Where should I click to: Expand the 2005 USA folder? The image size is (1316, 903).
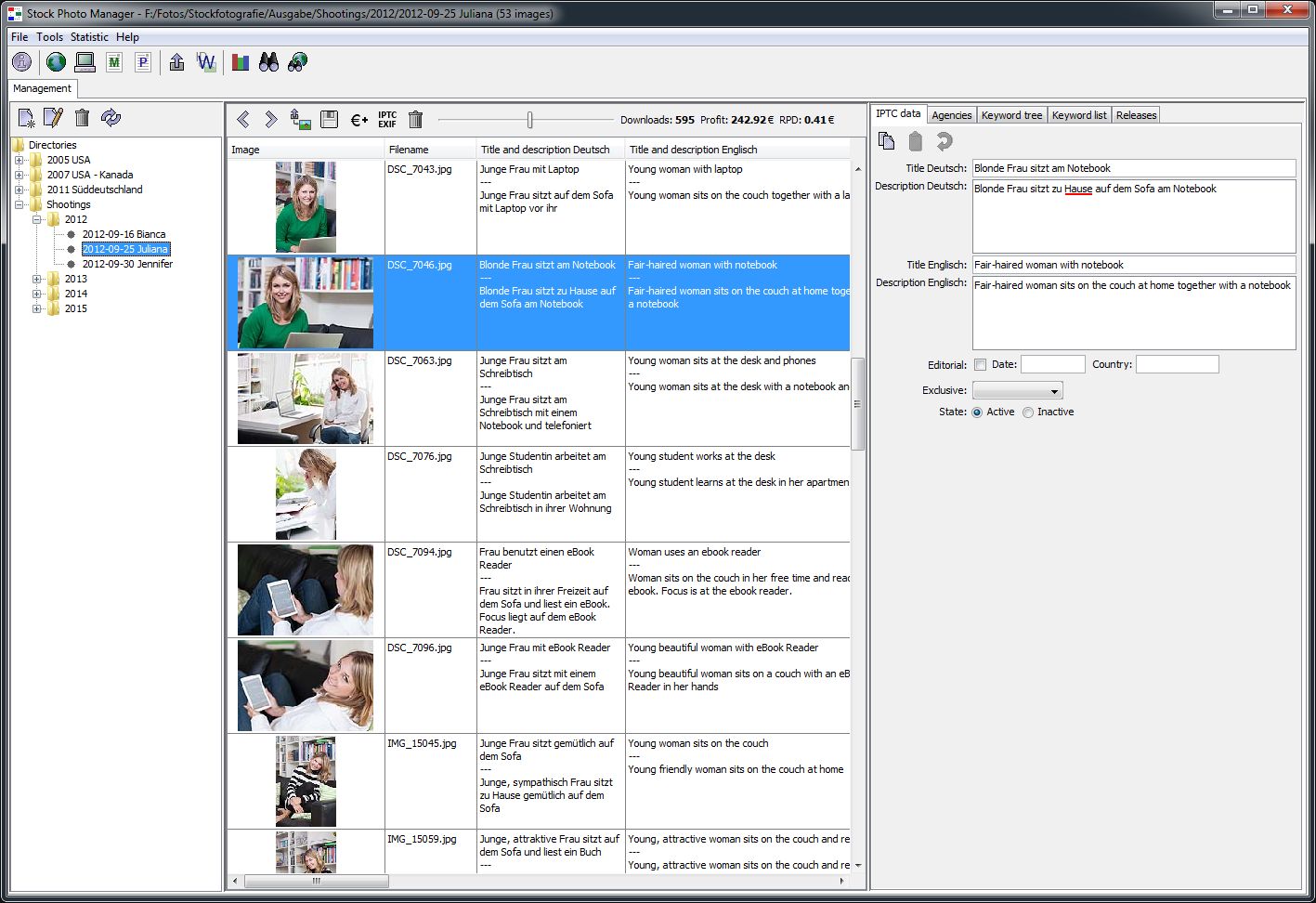coord(20,160)
